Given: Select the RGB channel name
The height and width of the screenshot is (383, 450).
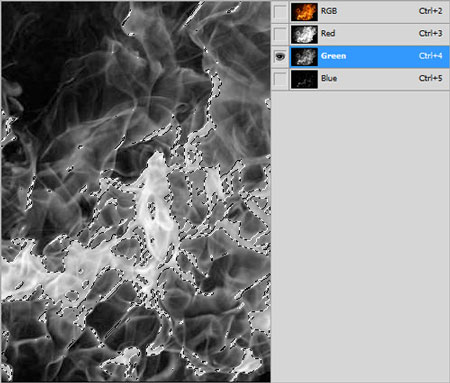Looking at the screenshot, I should click(329, 11).
